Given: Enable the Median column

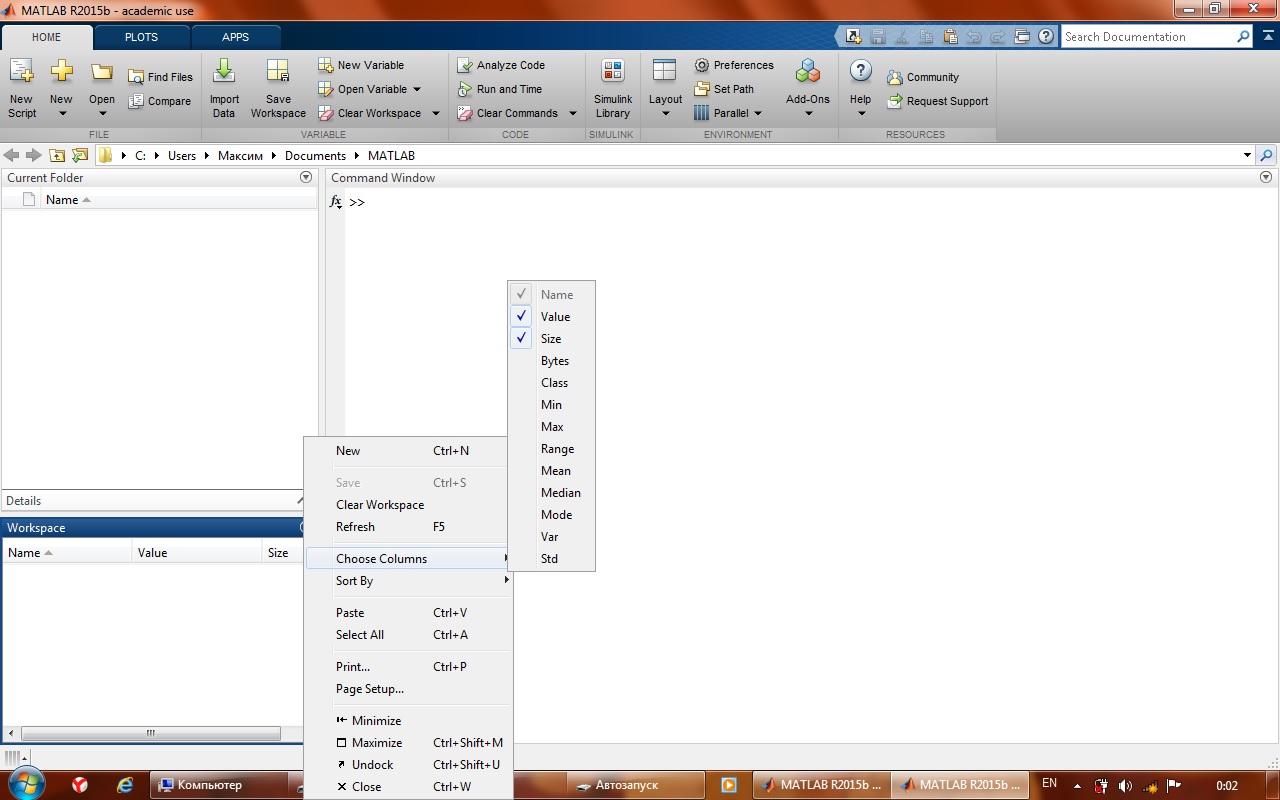Looking at the screenshot, I should [552, 493].
